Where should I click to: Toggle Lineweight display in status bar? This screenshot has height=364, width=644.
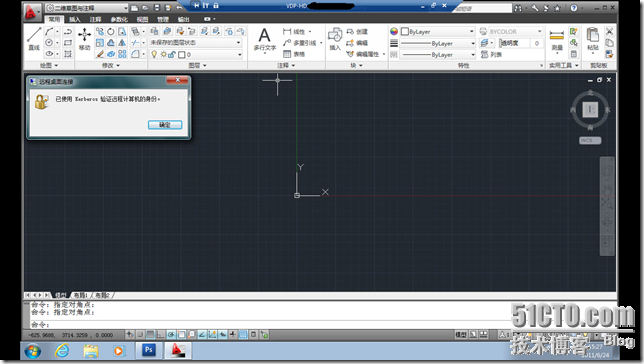click(x=233, y=334)
